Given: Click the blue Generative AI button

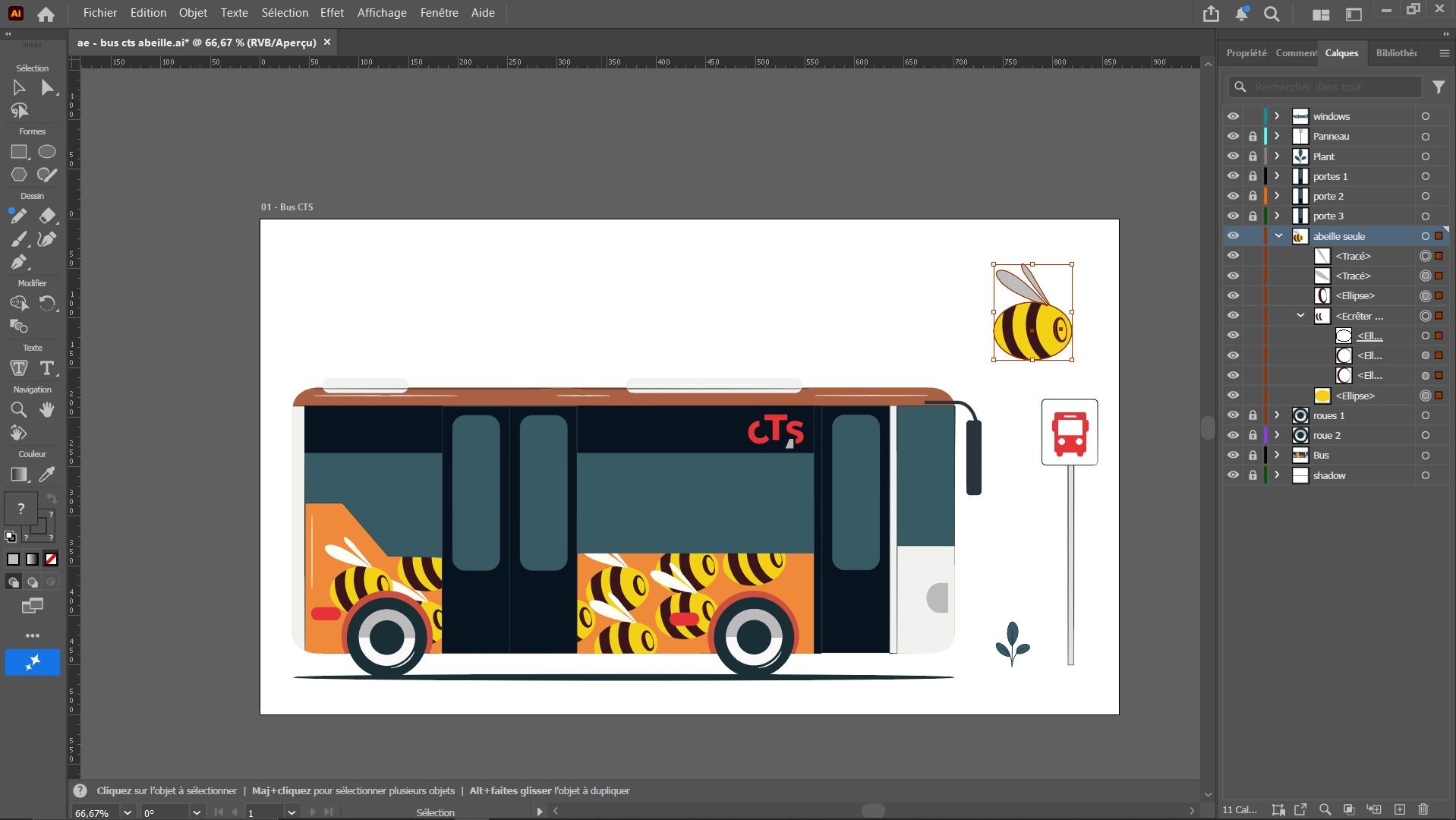Looking at the screenshot, I should [32, 662].
